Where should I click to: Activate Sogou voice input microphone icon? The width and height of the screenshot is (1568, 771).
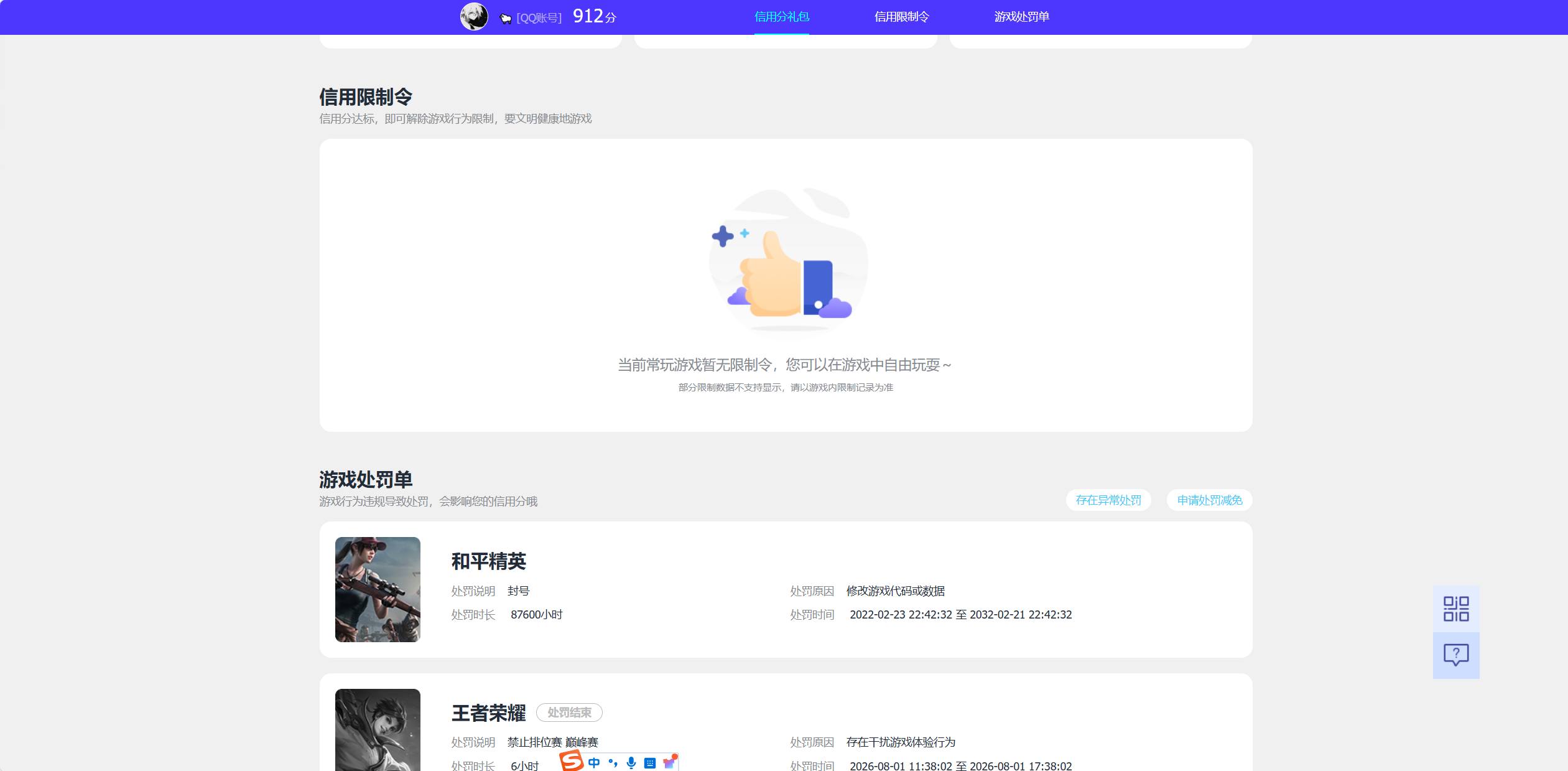(x=631, y=763)
